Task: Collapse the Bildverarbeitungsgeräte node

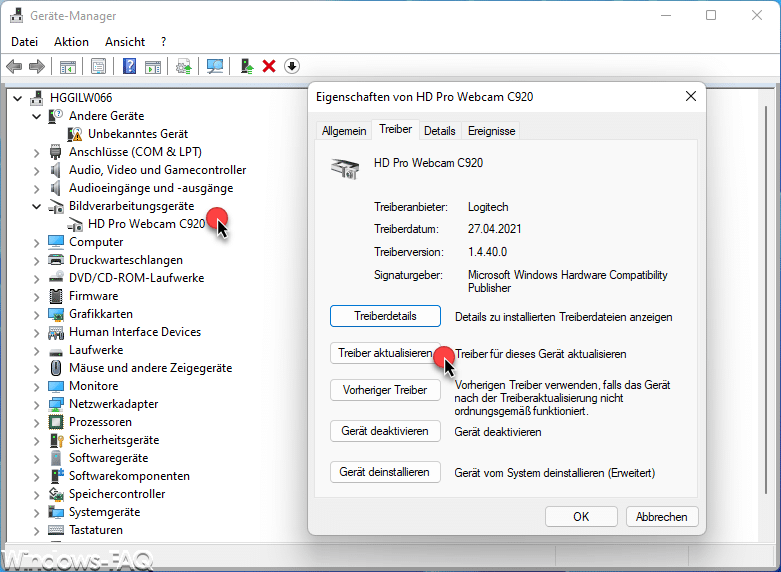Action: tap(36, 206)
